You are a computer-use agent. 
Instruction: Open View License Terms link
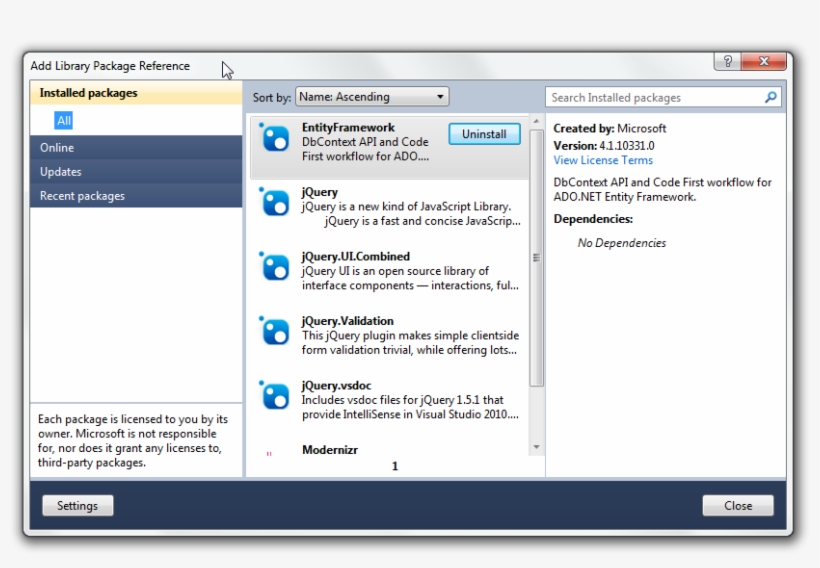603,160
